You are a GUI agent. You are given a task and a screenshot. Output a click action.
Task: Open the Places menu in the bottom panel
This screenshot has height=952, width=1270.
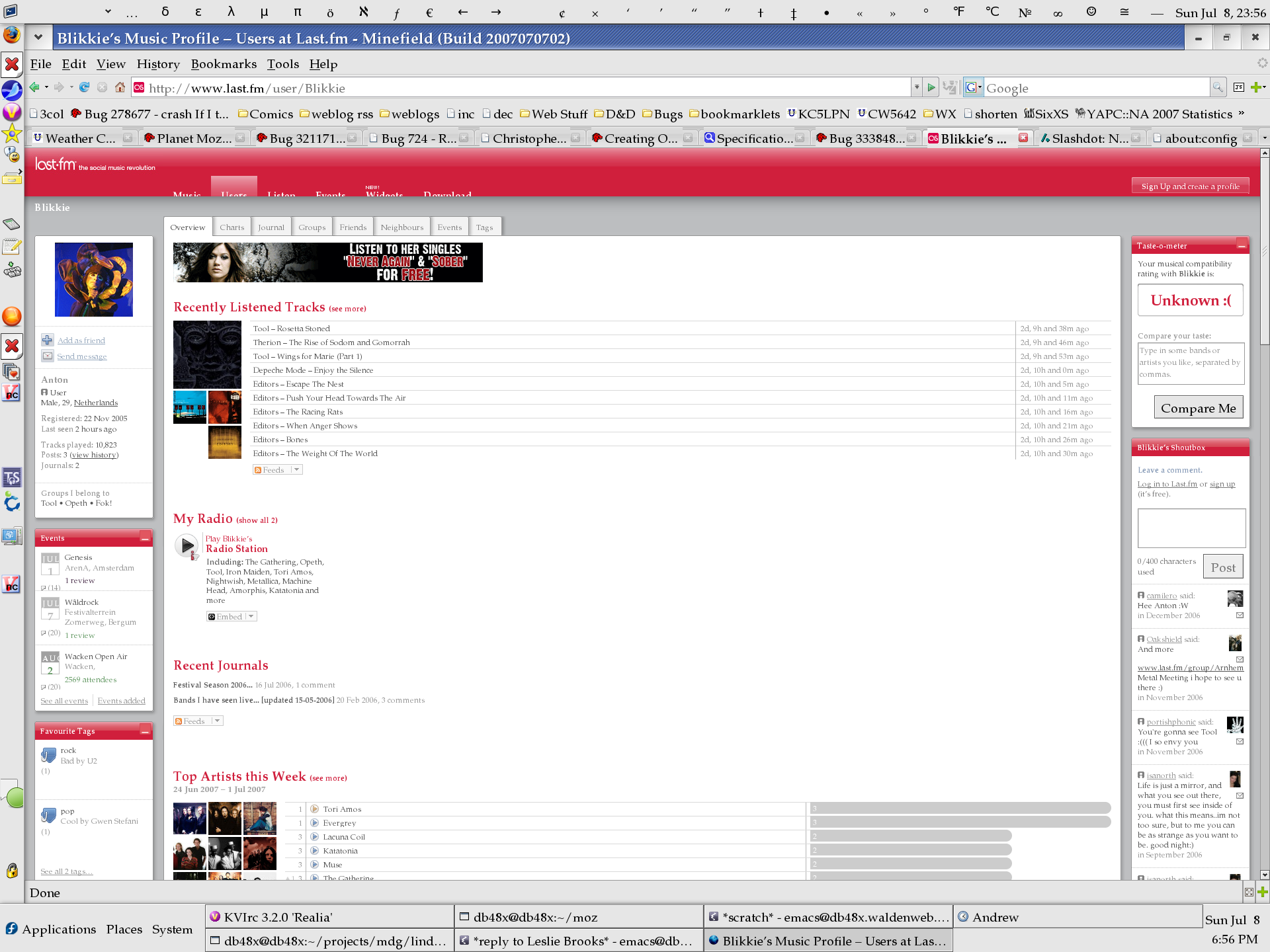(x=124, y=929)
